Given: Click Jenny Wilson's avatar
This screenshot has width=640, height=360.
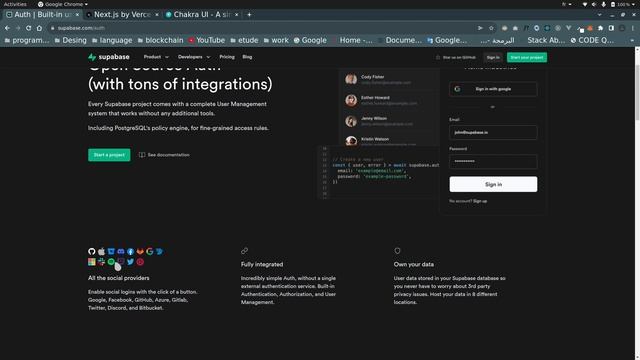Looking at the screenshot, I should click(x=351, y=121).
